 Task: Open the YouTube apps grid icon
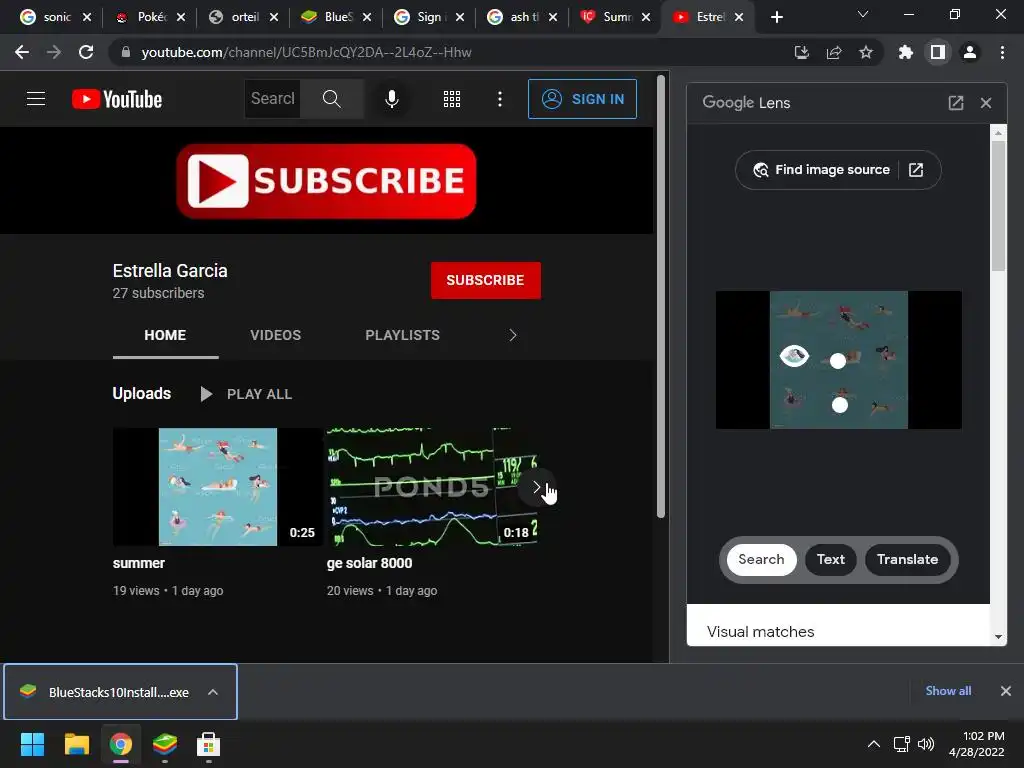click(452, 99)
